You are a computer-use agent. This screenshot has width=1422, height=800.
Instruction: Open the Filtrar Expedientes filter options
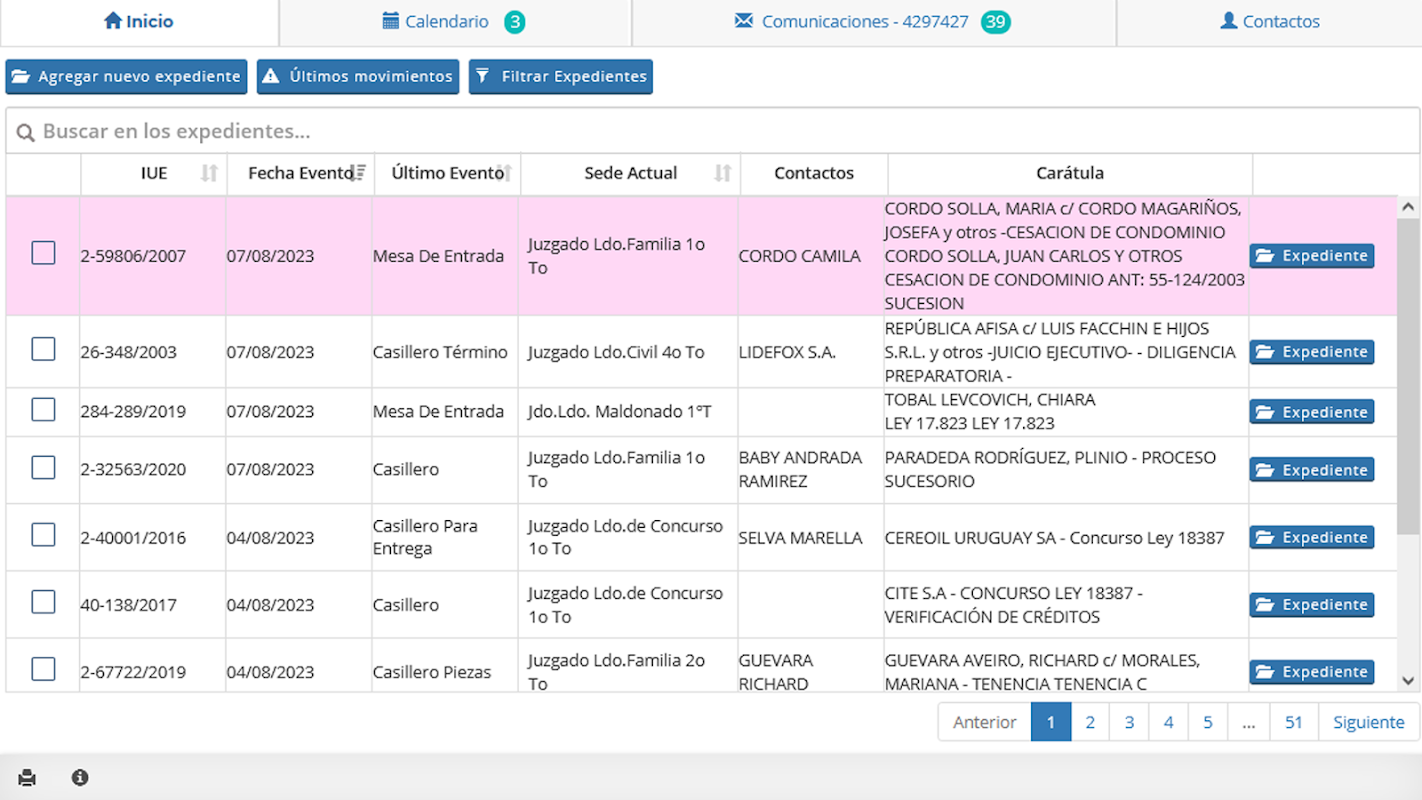(561, 76)
